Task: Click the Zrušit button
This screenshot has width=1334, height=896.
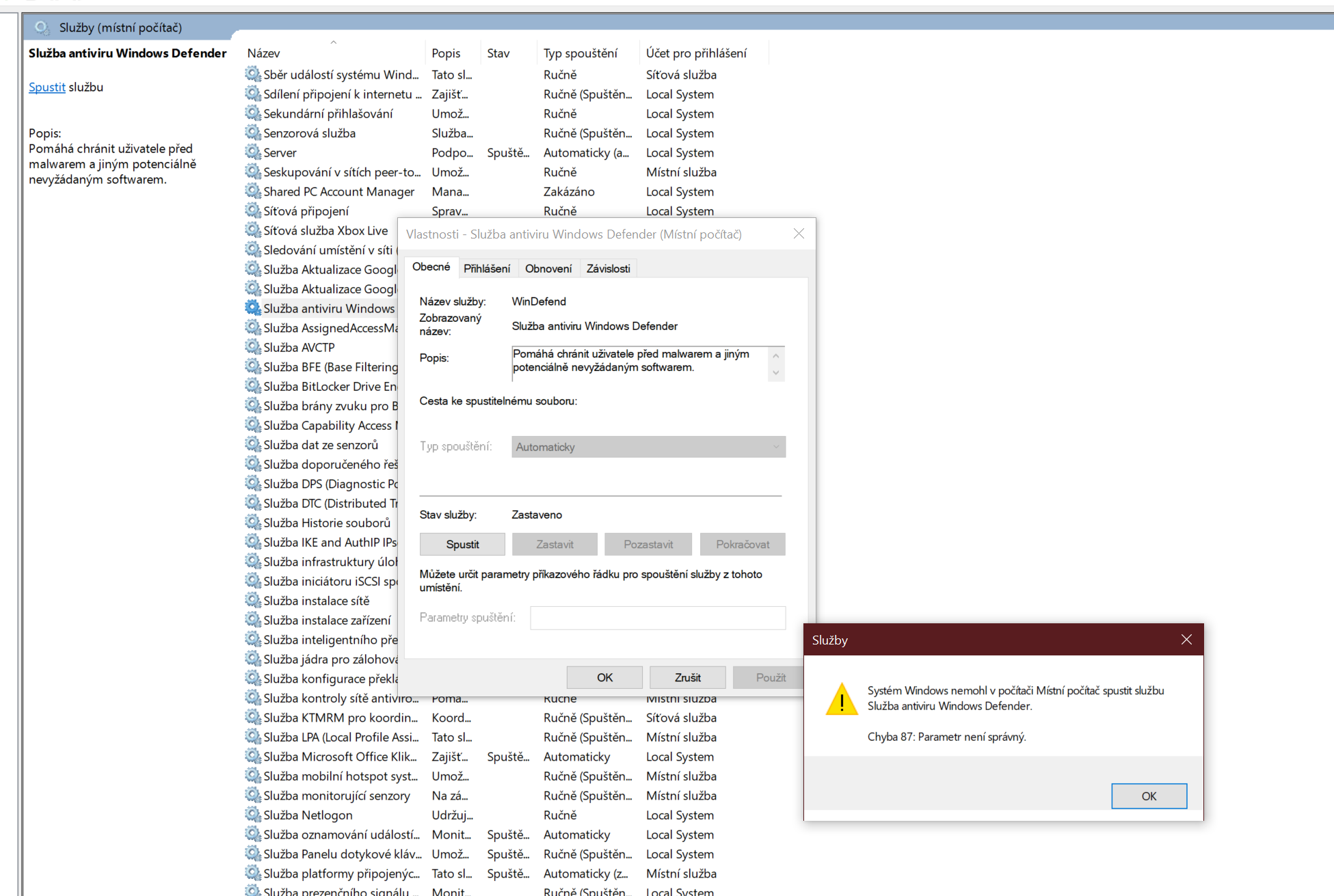Action: [x=686, y=677]
